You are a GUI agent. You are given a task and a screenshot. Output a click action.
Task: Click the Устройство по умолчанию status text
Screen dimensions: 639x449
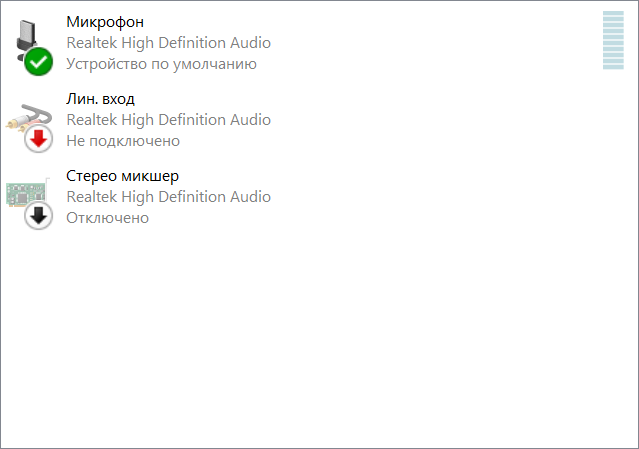pyautogui.click(x=161, y=63)
